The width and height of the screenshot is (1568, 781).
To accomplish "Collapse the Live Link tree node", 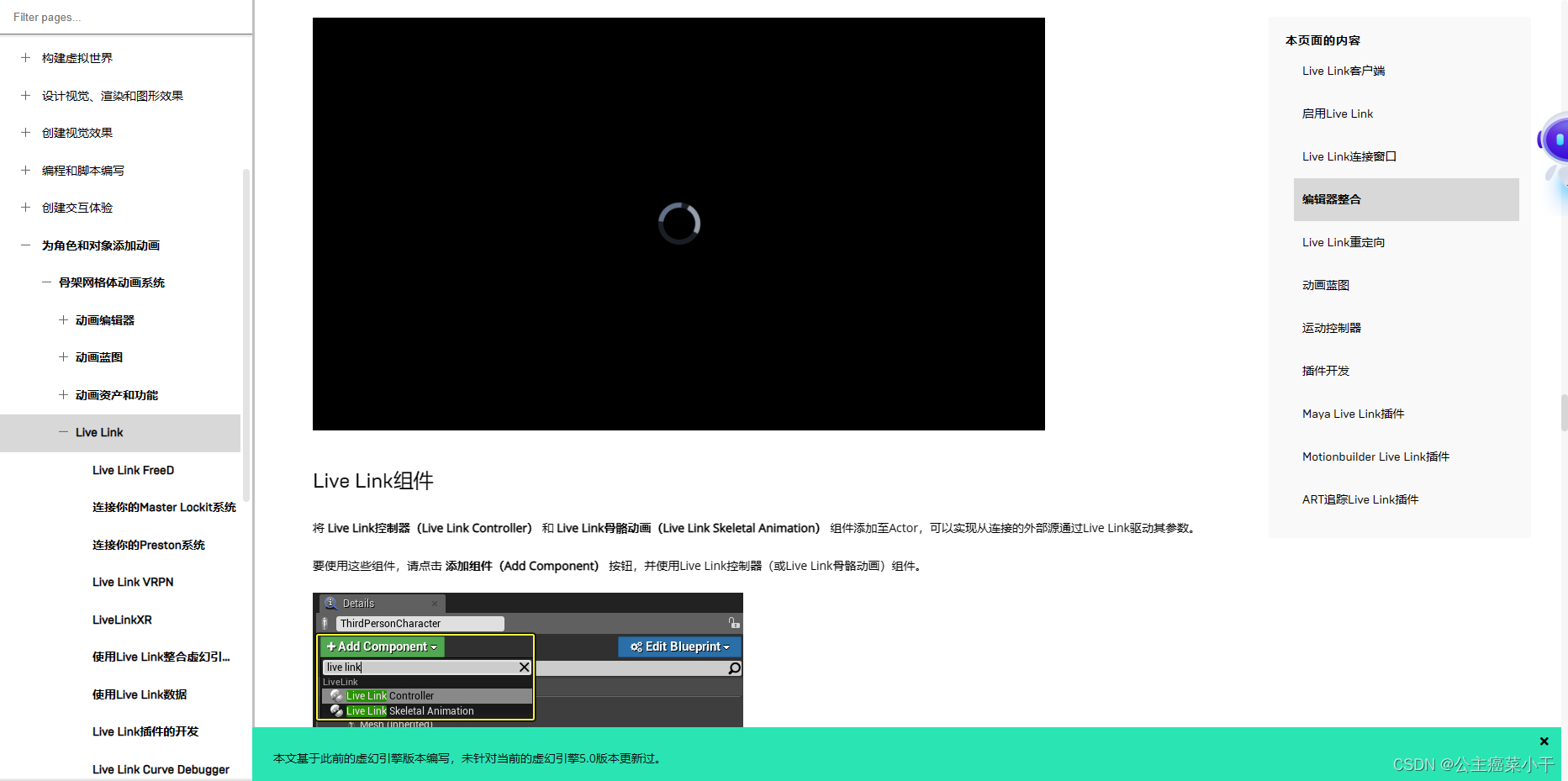I will pos(63,432).
